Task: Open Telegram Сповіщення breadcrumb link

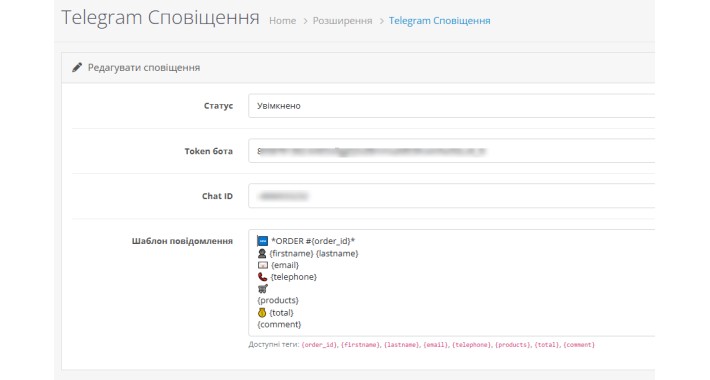Action: click(x=439, y=21)
